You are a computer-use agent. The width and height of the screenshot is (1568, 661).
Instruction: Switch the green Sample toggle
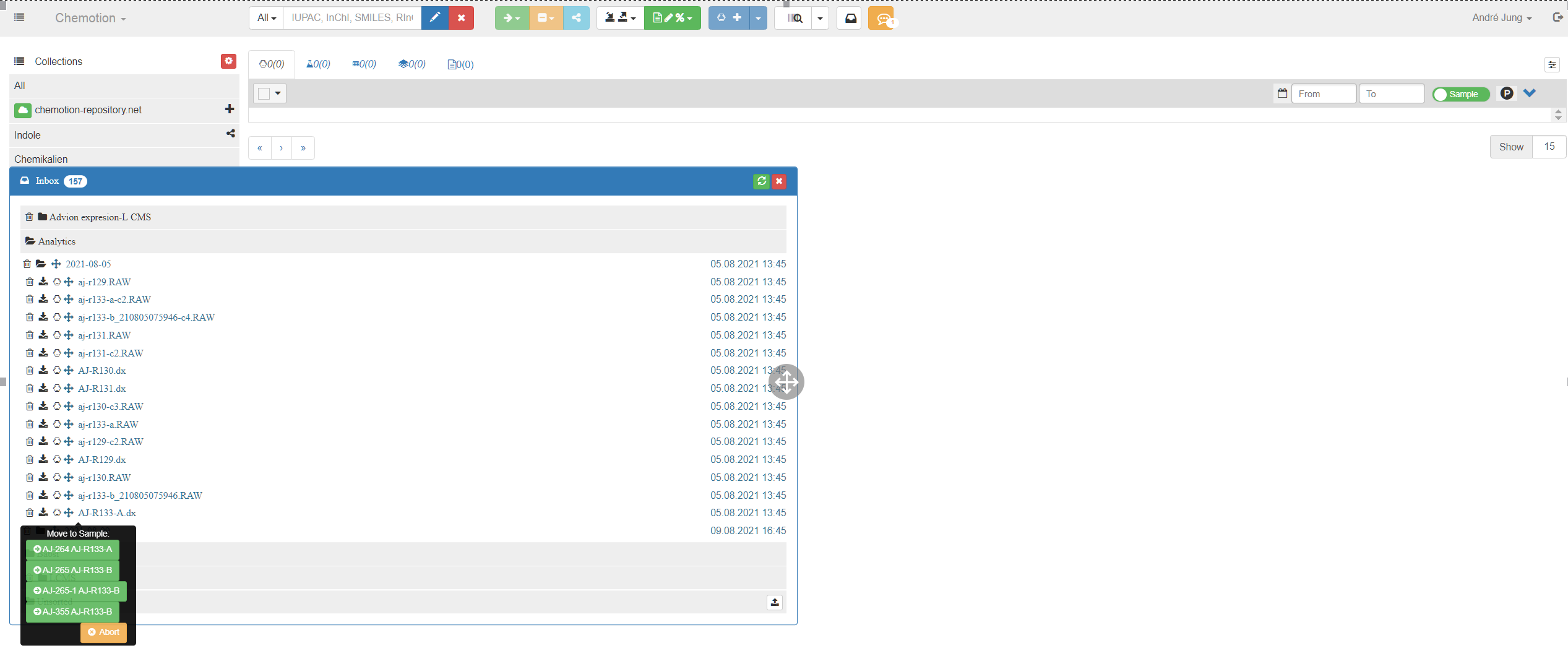(x=1461, y=94)
